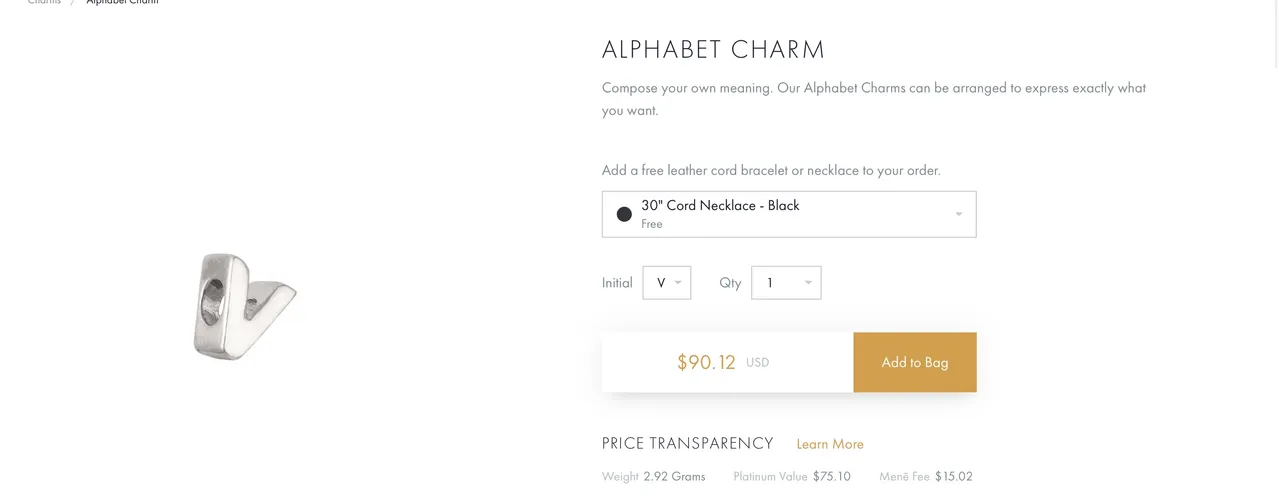Click the $90.12 price amount
The height and width of the screenshot is (496, 1280).
706,362
